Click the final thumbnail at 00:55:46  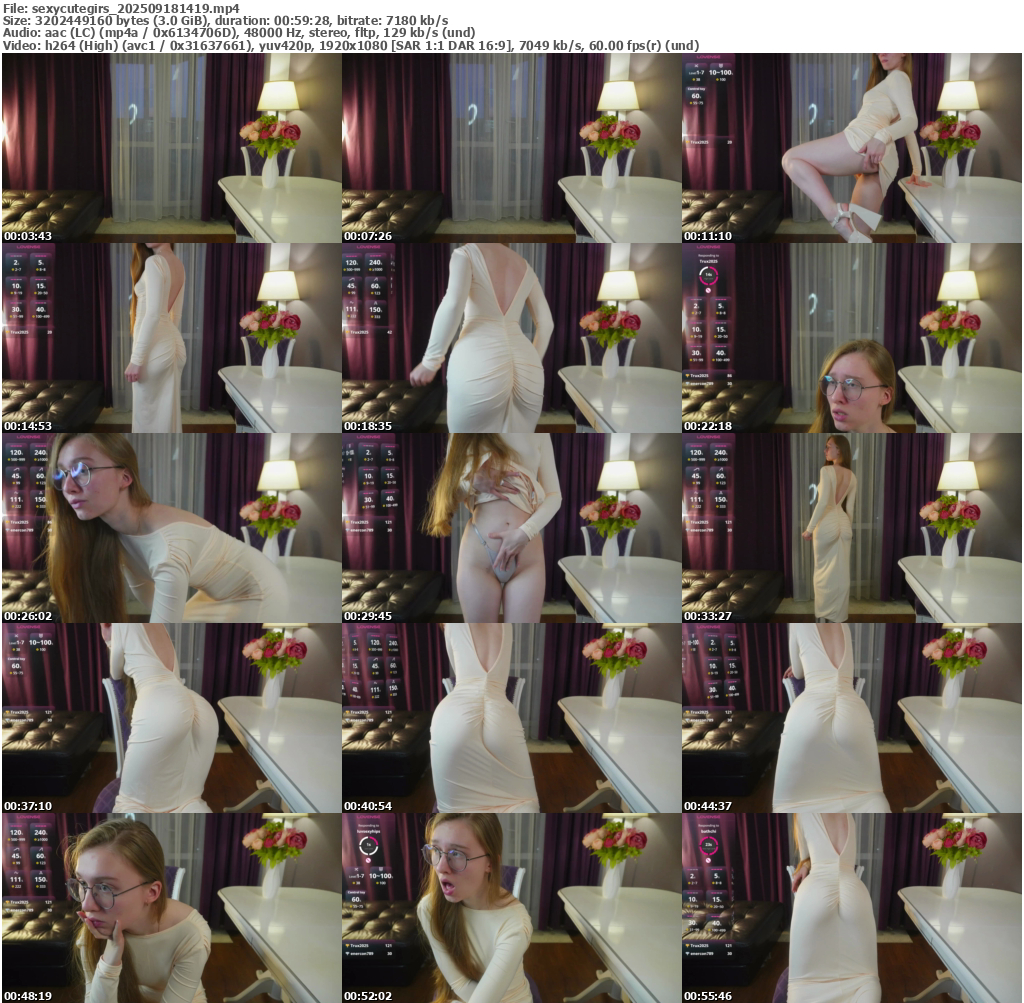[x=851, y=908]
